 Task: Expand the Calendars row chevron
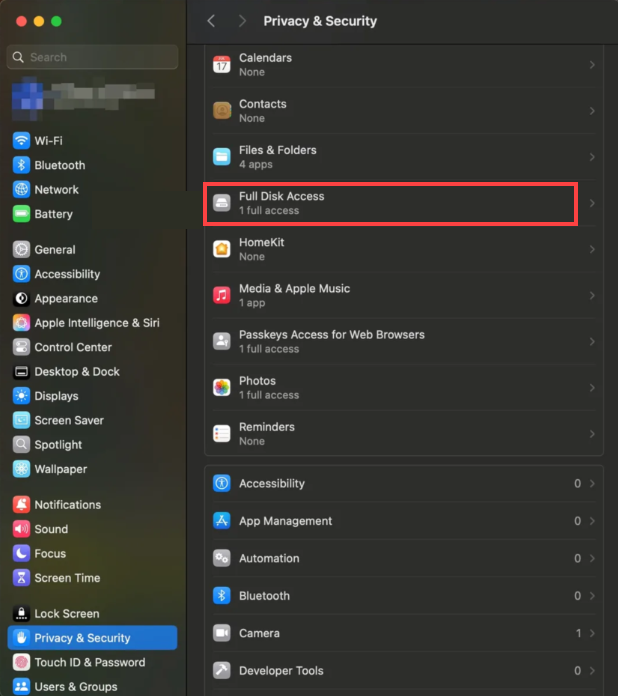592,65
